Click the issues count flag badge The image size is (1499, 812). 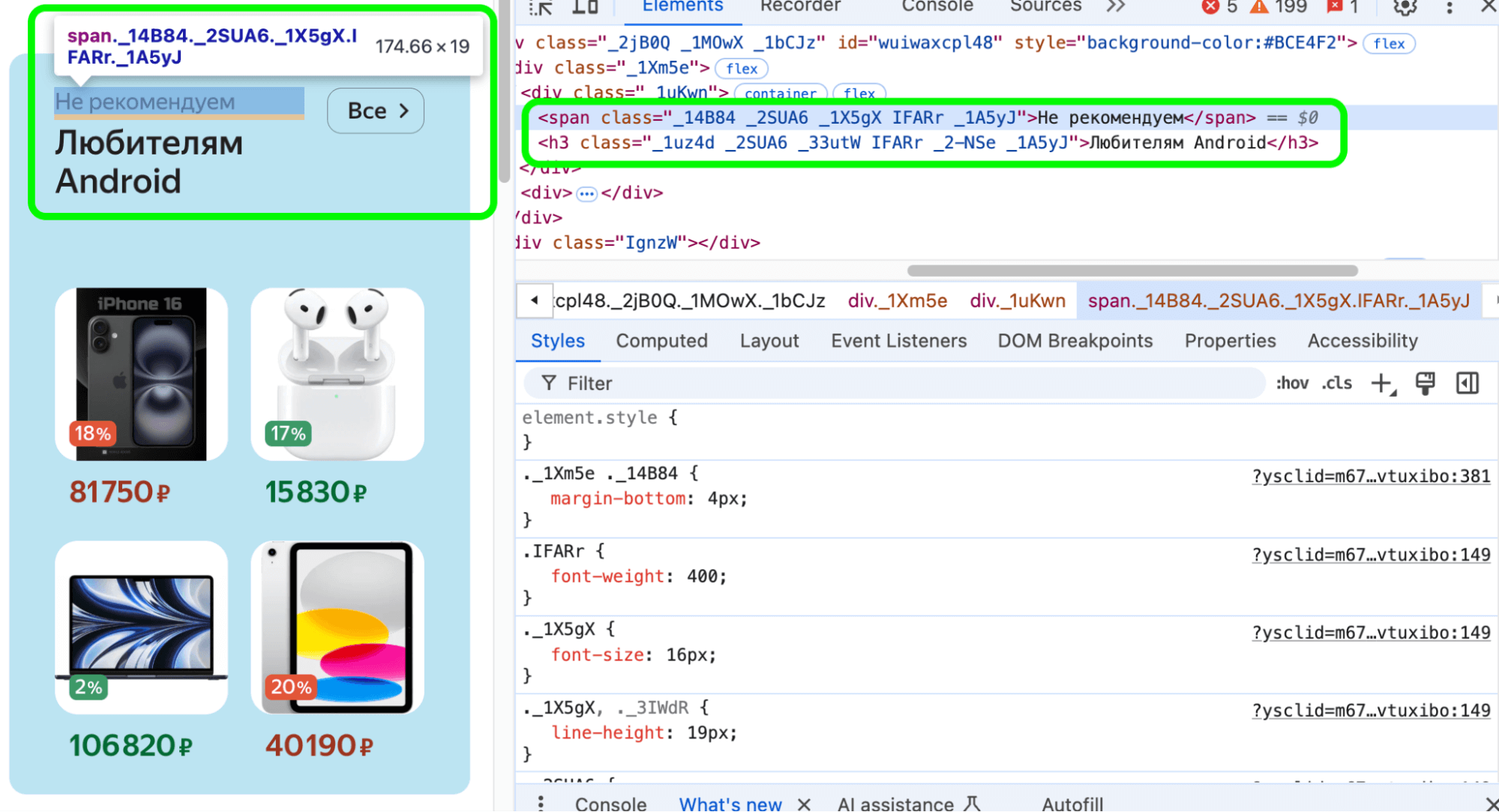(x=1343, y=7)
